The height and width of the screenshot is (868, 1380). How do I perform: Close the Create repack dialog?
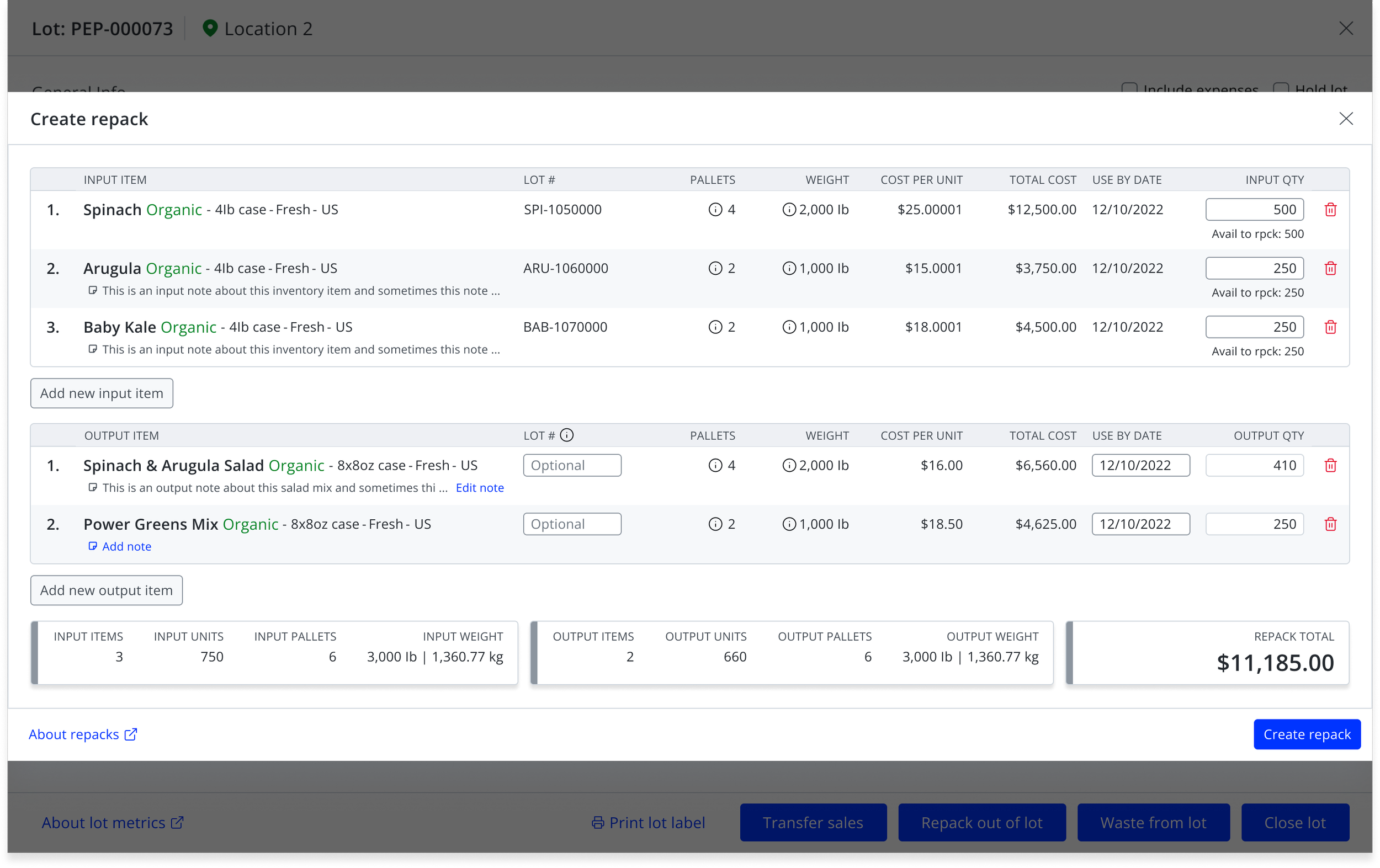click(1346, 119)
